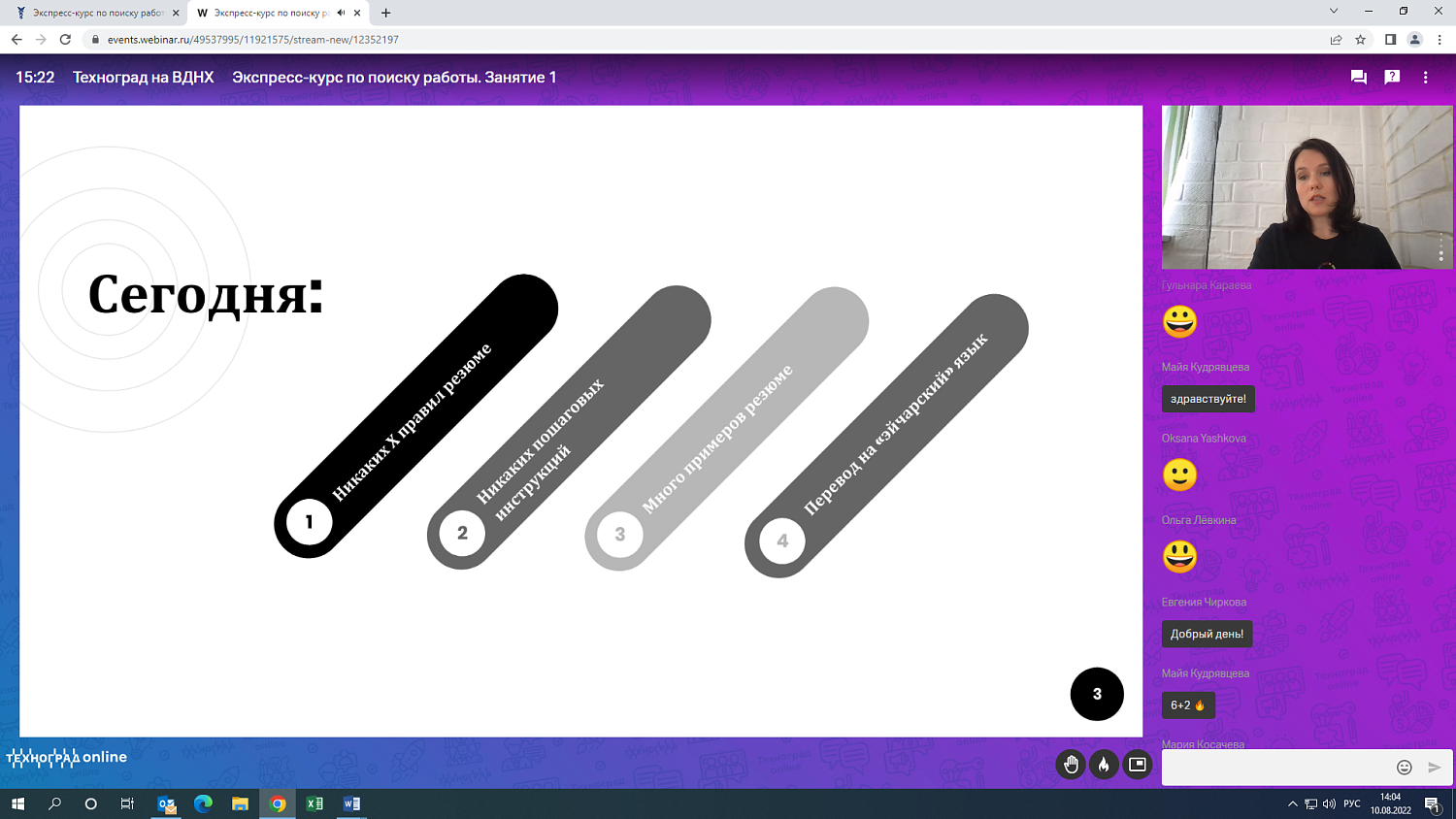The image size is (1456, 819).
Task: Open webinar options three-dot menu
Action: [x=1425, y=78]
